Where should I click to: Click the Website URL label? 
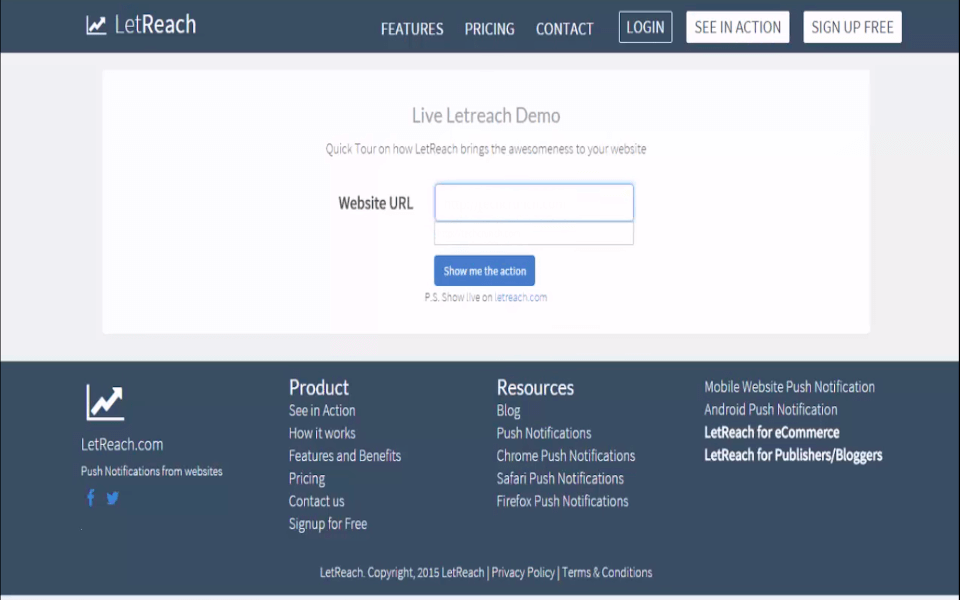[x=375, y=203]
